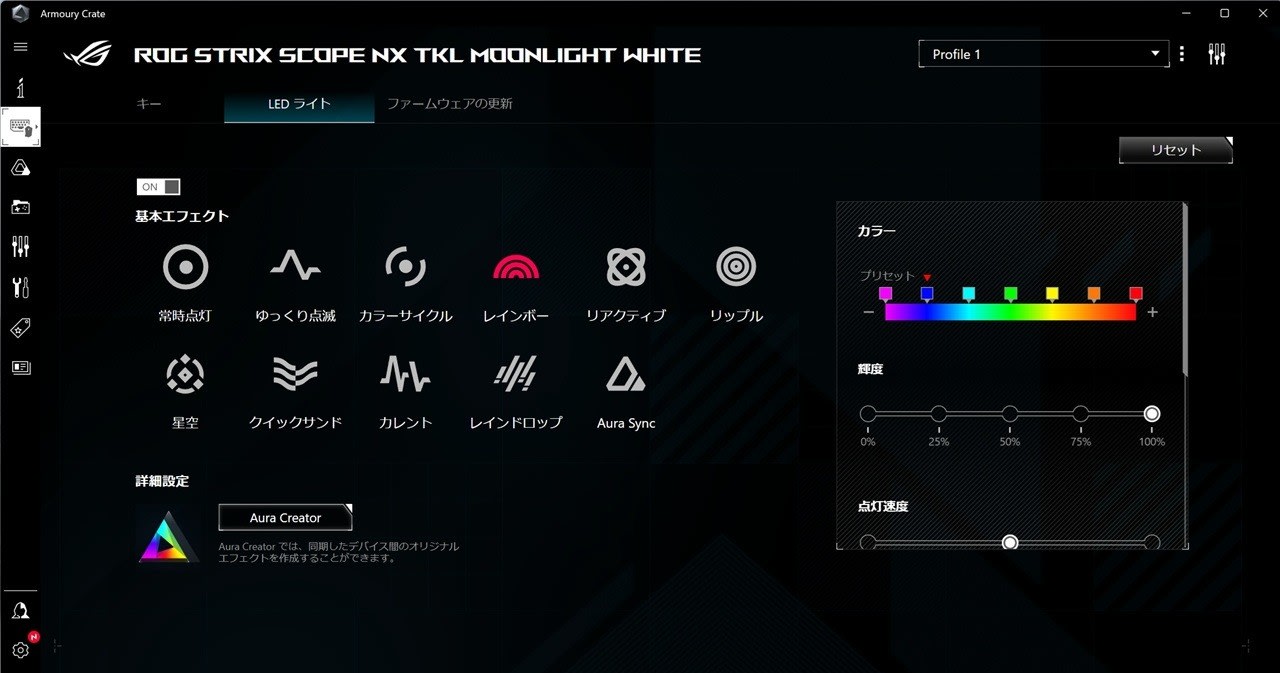Click the Aura Creator prism icon

(168, 537)
